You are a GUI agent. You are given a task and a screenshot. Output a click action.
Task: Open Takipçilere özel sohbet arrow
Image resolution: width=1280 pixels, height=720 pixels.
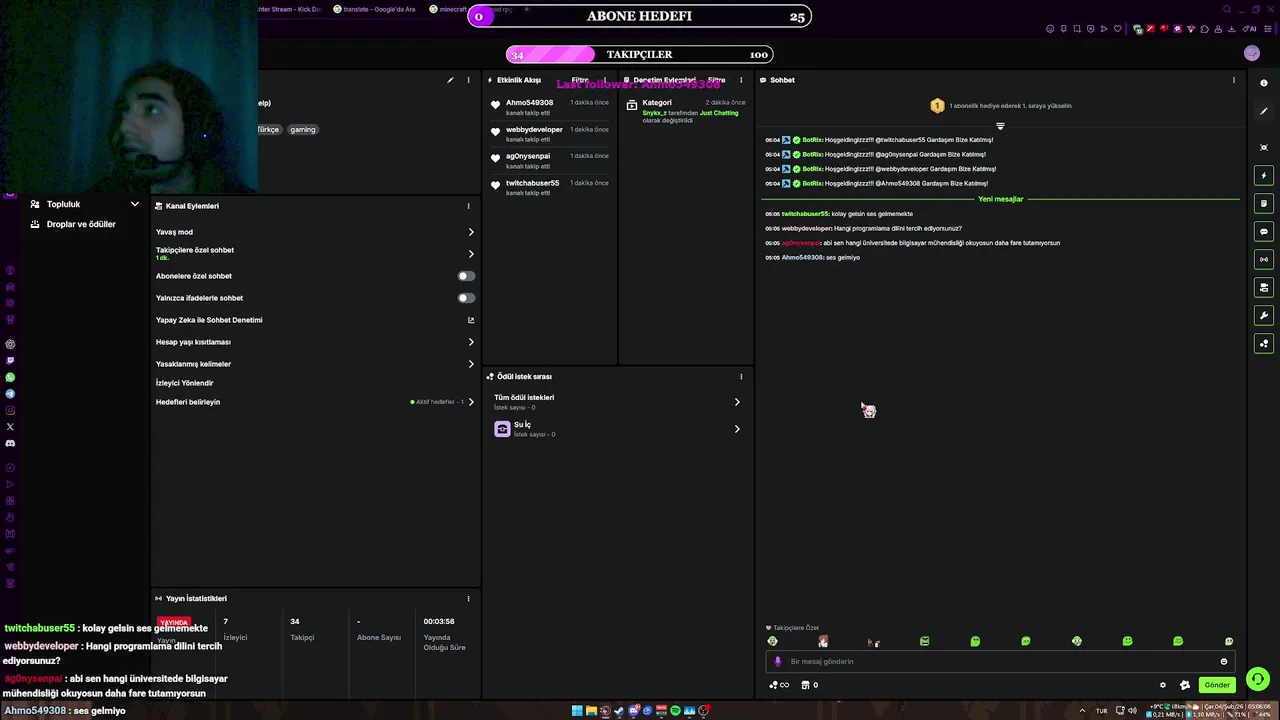pos(471,254)
